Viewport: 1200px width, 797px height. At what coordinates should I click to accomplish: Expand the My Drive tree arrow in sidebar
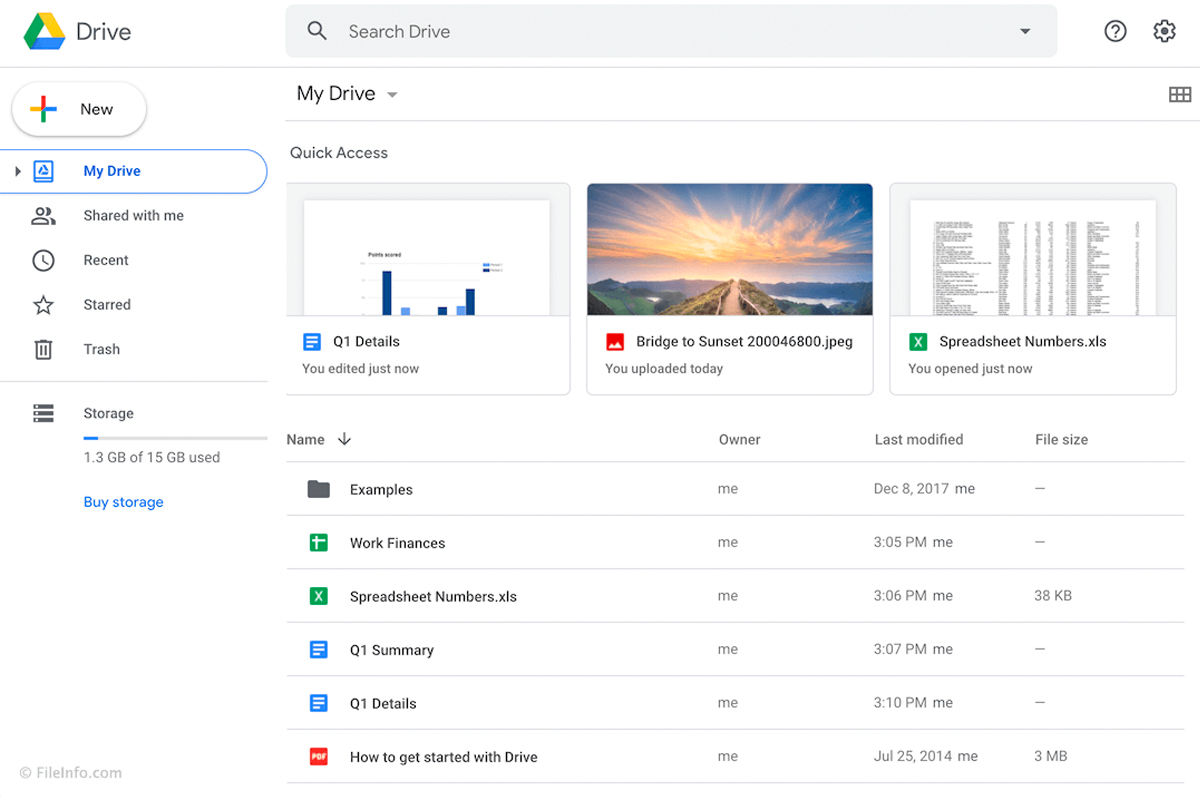[x=18, y=171]
